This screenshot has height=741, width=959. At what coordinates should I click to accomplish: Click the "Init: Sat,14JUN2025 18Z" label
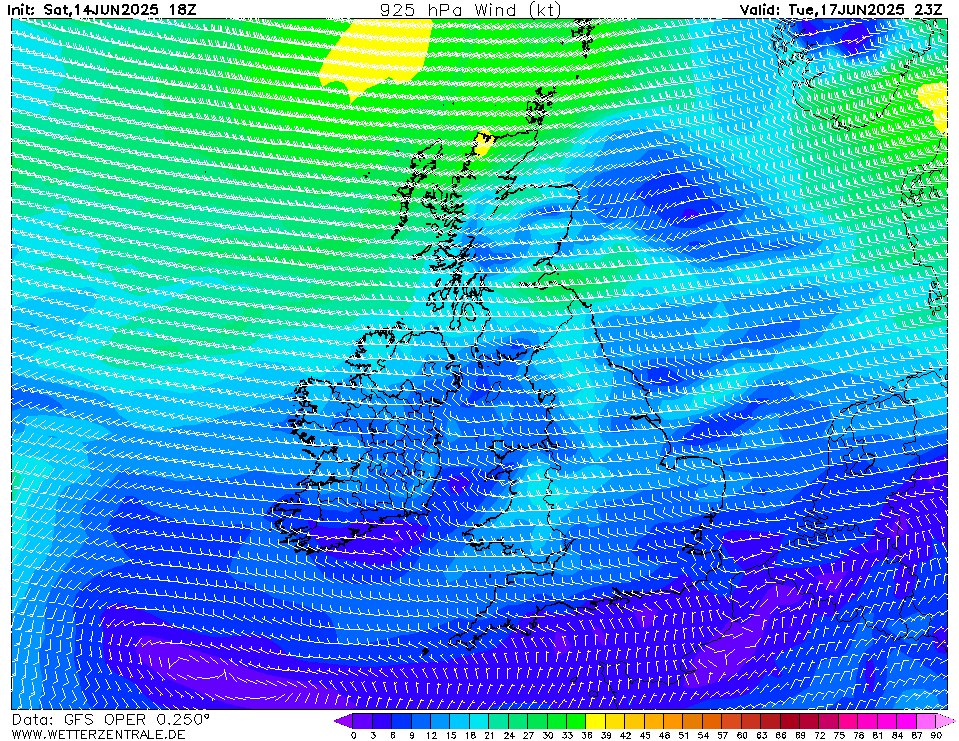(x=102, y=9)
